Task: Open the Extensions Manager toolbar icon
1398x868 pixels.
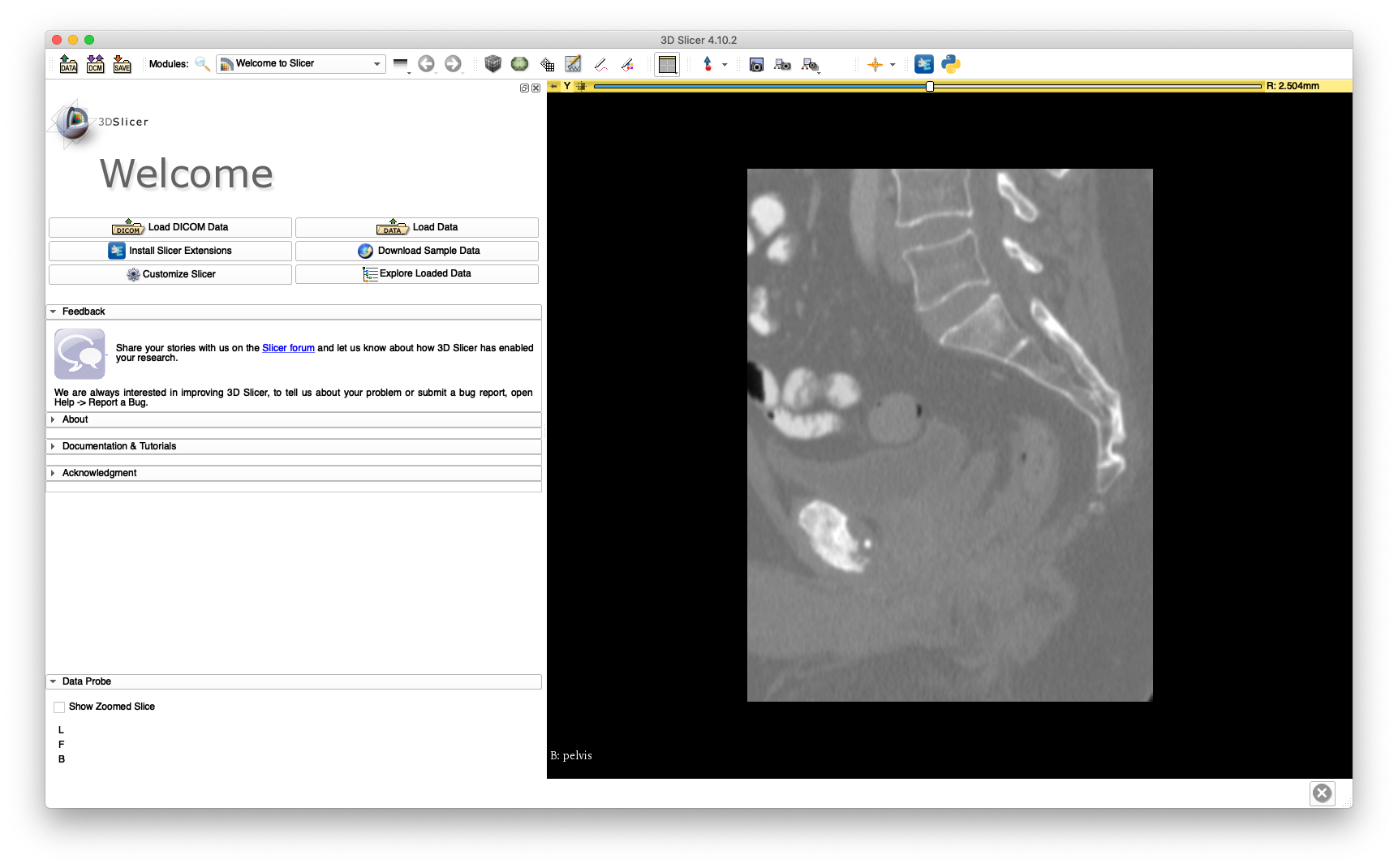Action: 924,64
